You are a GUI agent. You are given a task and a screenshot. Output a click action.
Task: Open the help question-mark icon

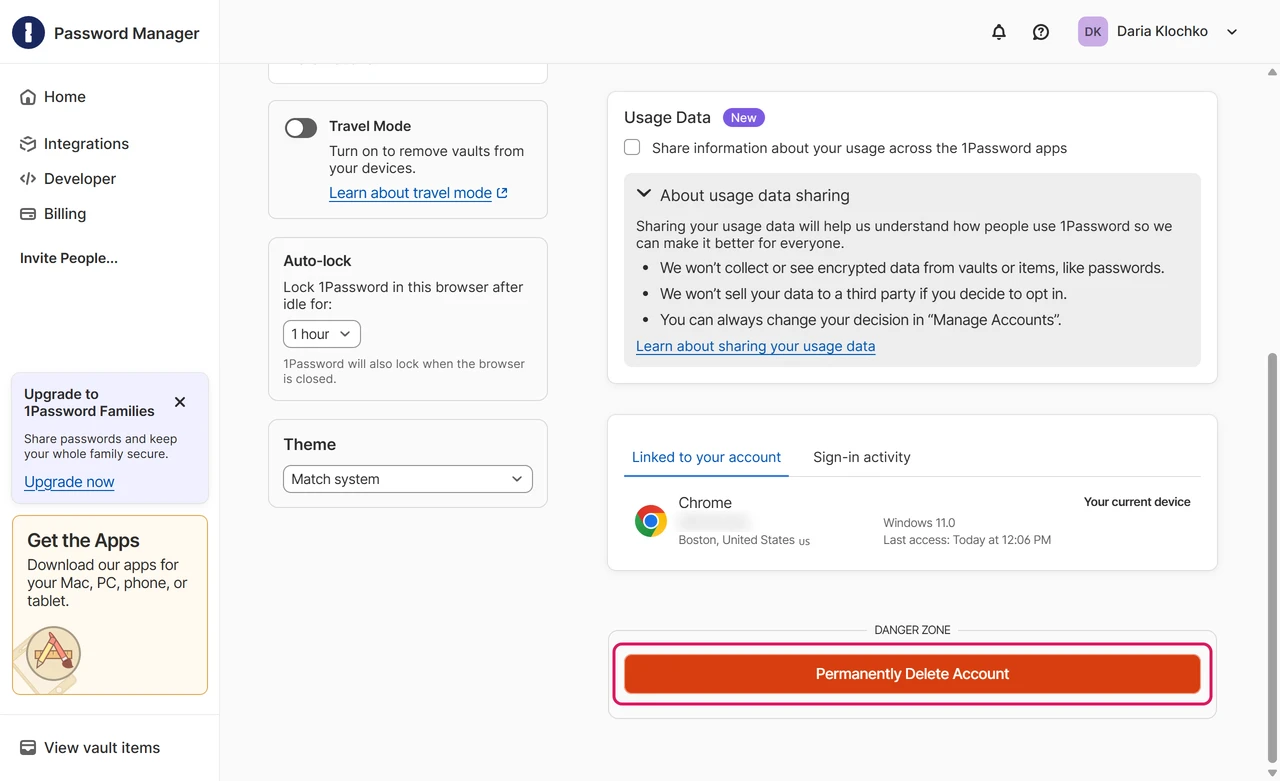(x=1041, y=32)
